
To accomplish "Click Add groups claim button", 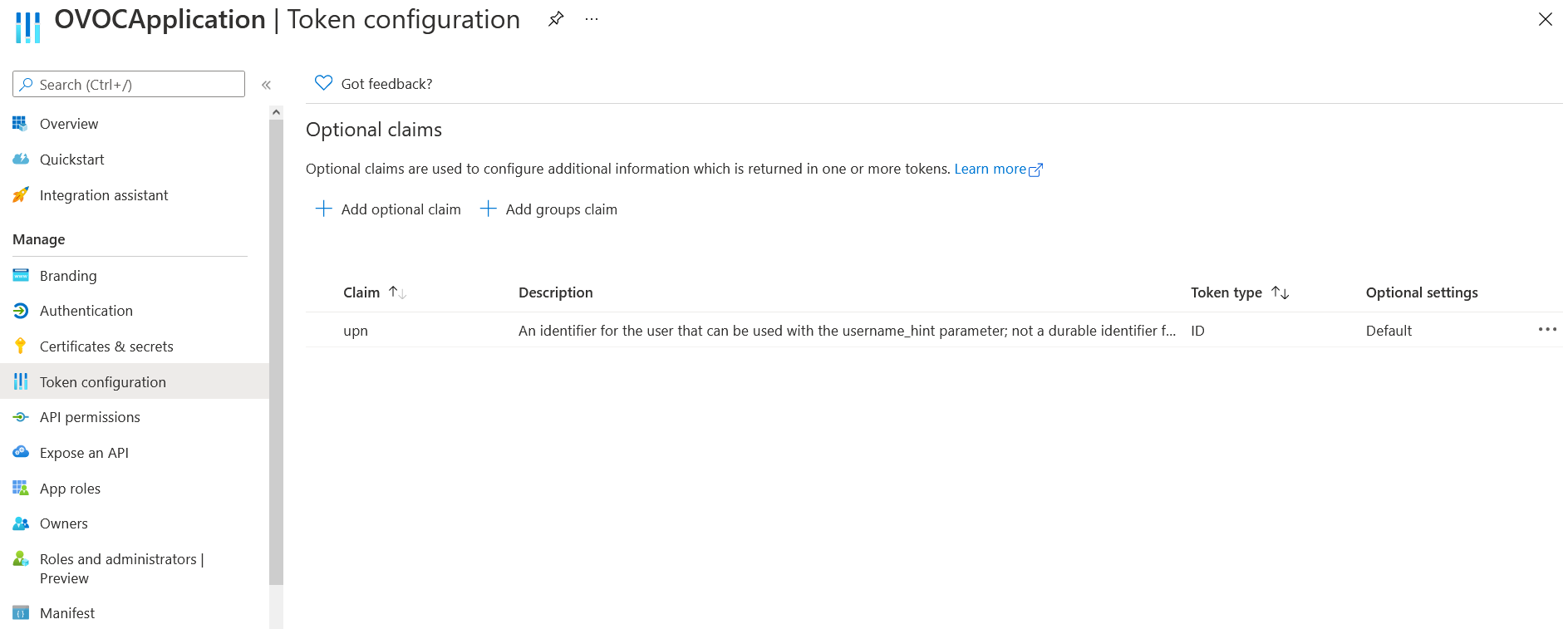I will (x=549, y=209).
